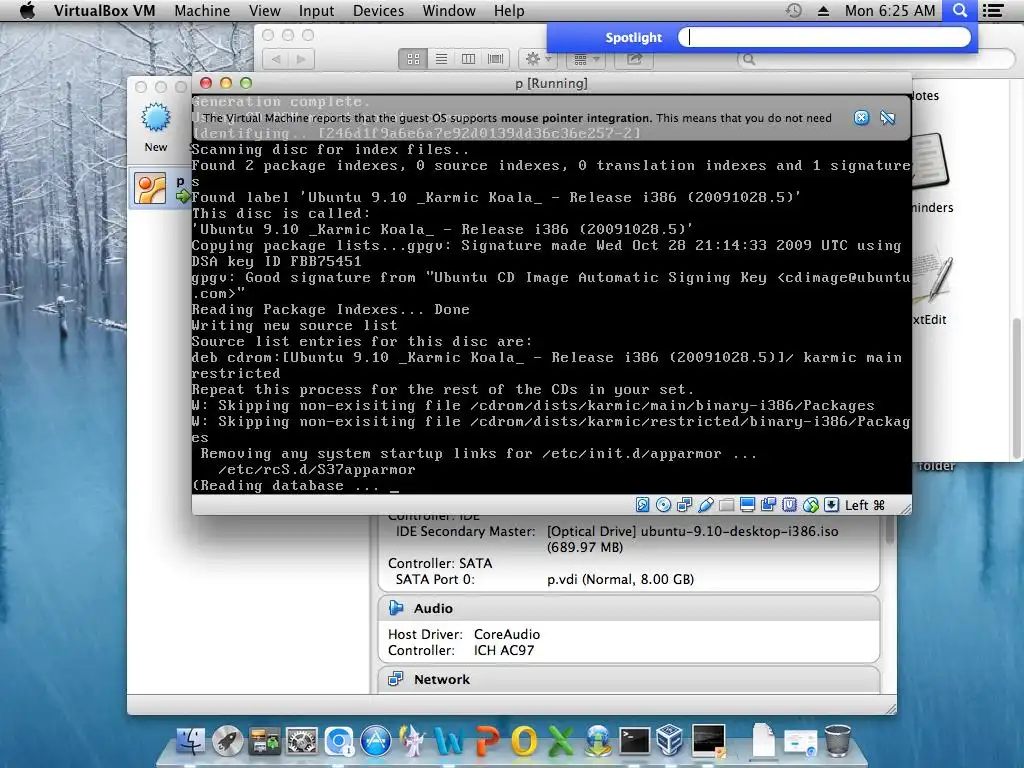The height and width of the screenshot is (768, 1024).
Task: Click the hard disk activity status icon
Action: [643, 505]
